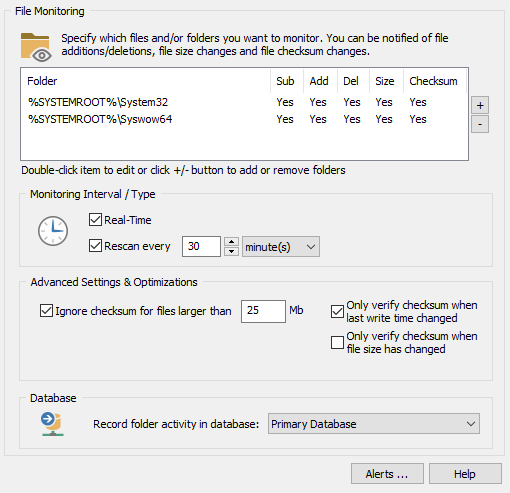Click the Checksum column header

pyautogui.click(x=434, y=81)
